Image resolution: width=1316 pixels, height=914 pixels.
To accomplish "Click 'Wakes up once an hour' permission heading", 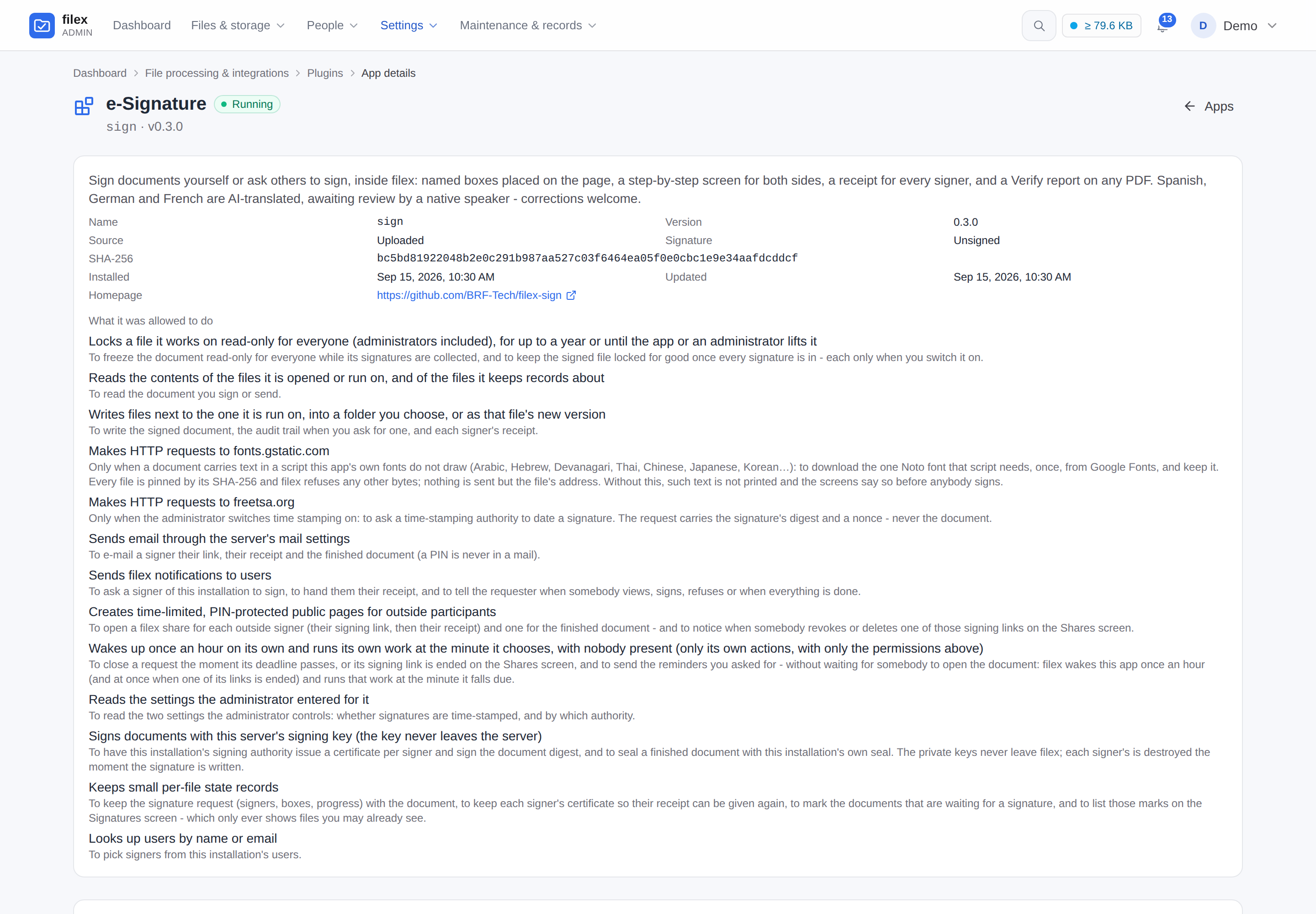I will (x=536, y=648).
